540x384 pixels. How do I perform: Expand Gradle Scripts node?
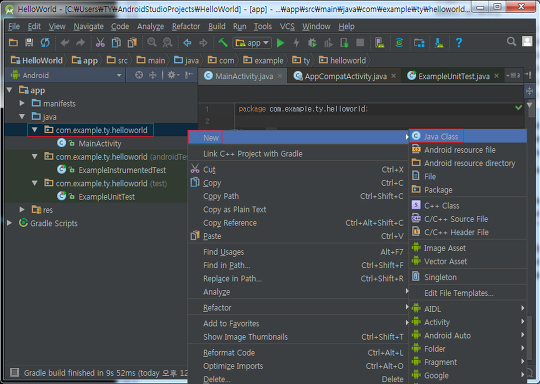[10, 223]
